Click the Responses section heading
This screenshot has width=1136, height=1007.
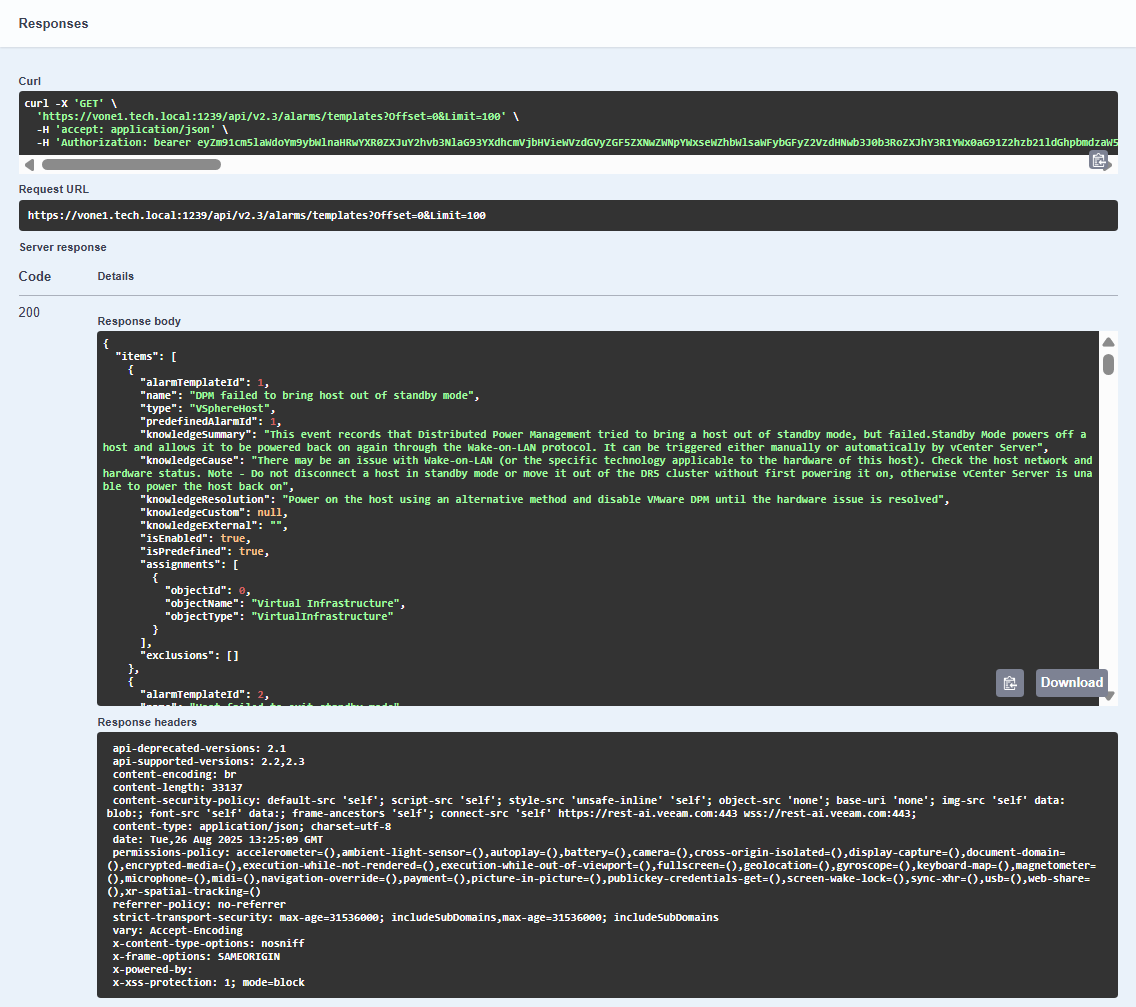tap(54, 23)
